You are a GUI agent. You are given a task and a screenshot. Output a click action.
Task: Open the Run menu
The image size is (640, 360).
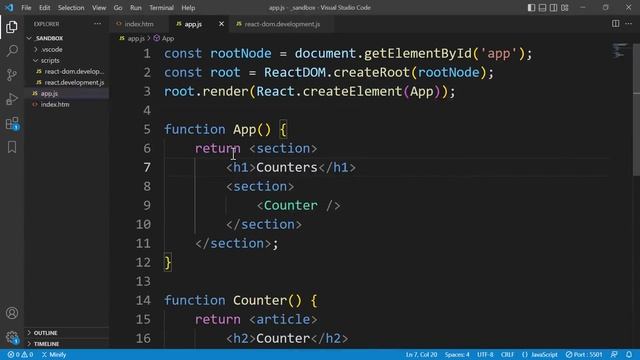[136, 8]
